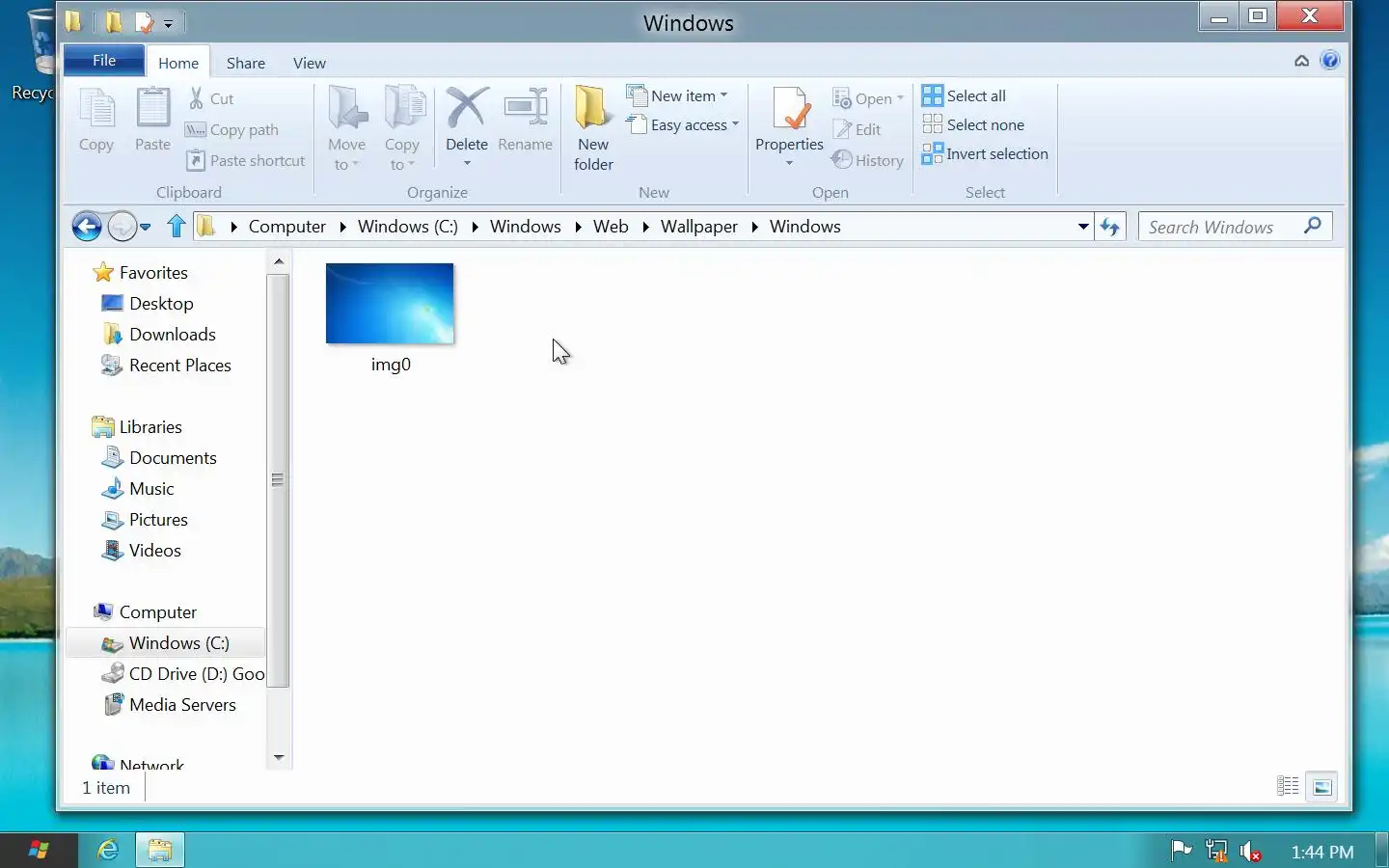The width and height of the screenshot is (1389, 868).
Task: Click Paste shortcut in the ribbon
Action: pyautogui.click(x=245, y=160)
